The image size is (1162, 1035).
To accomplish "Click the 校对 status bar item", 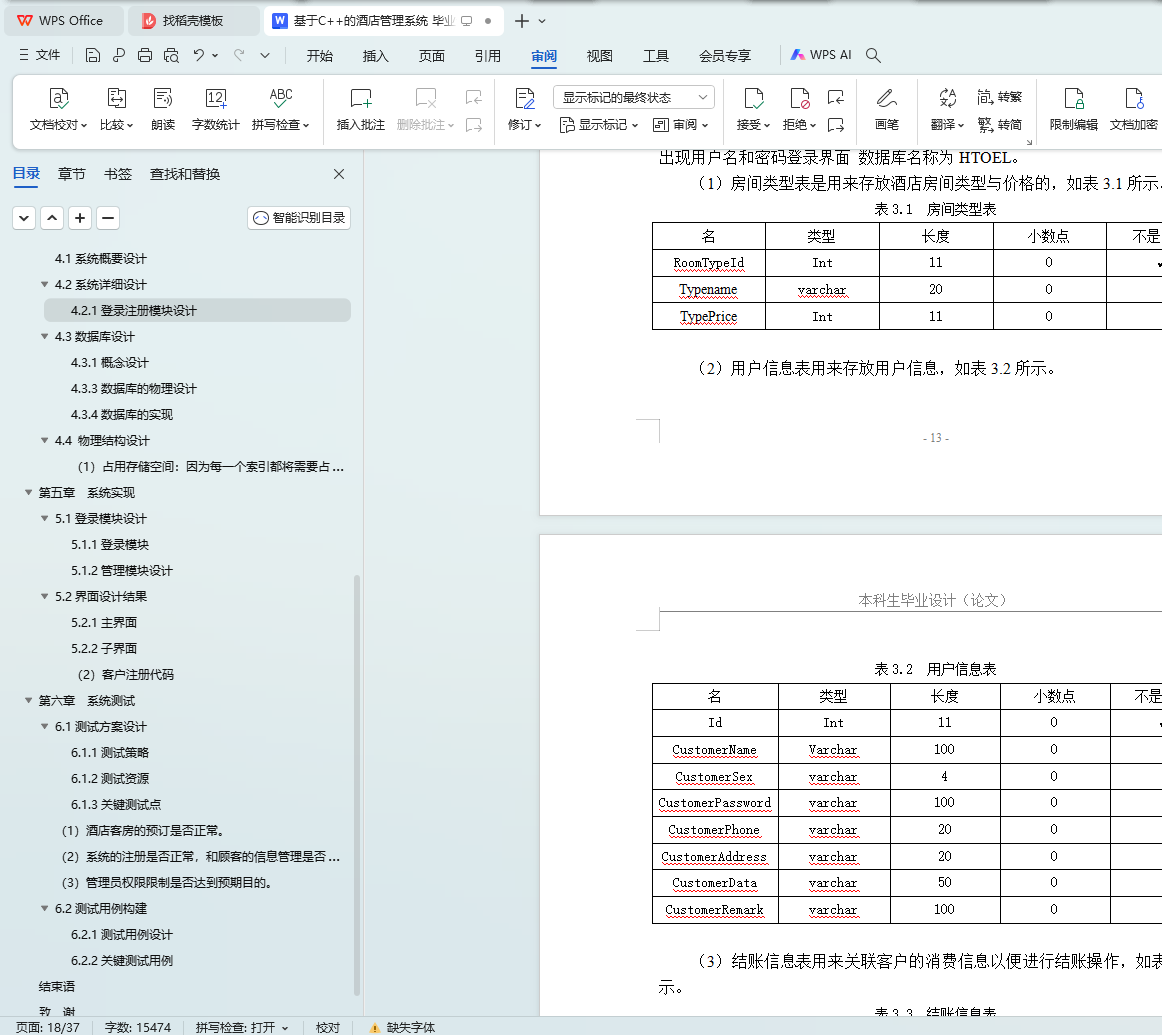I will click(x=328, y=1028).
